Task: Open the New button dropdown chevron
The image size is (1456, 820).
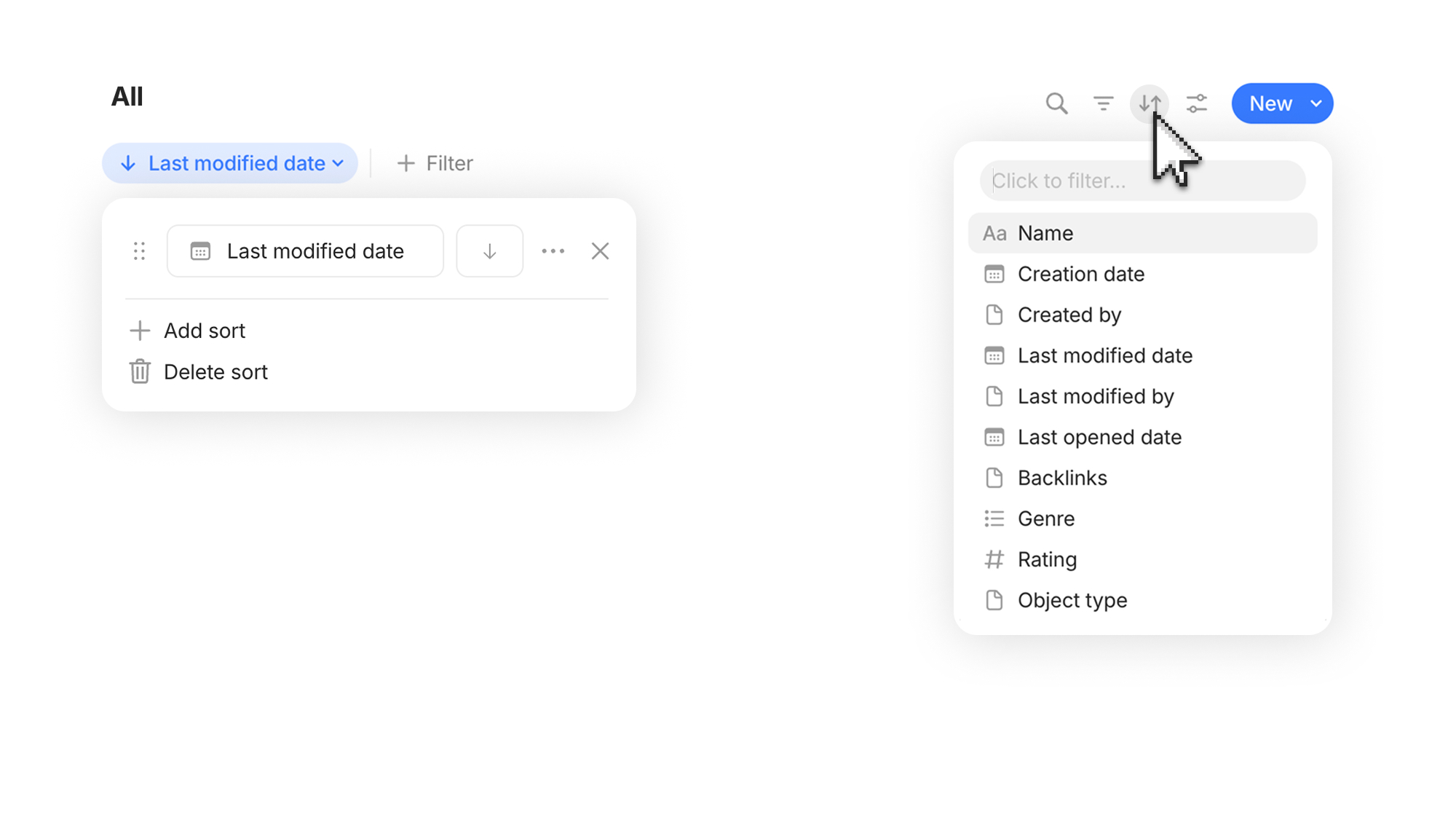Action: pyautogui.click(x=1316, y=103)
